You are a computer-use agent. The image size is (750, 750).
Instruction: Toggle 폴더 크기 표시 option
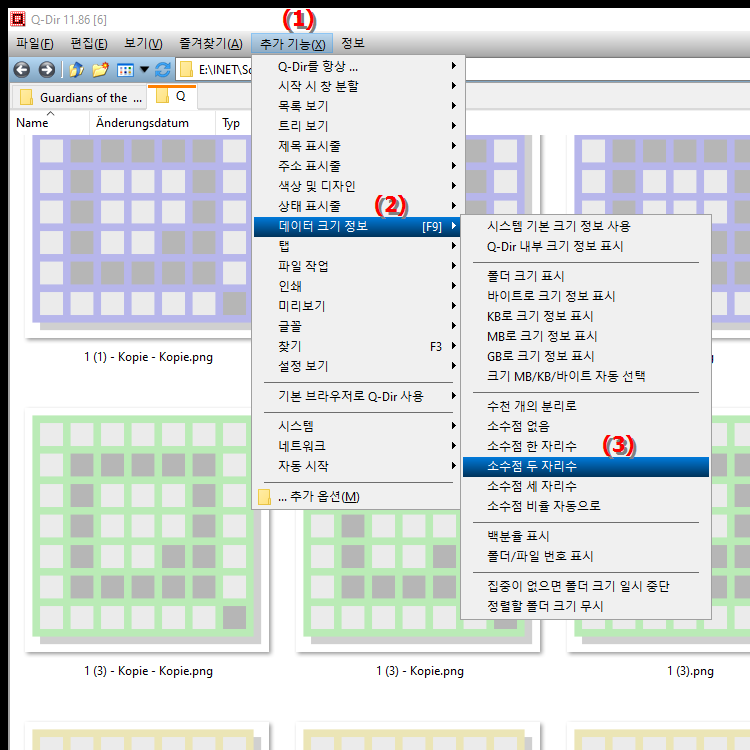pyautogui.click(x=585, y=276)
